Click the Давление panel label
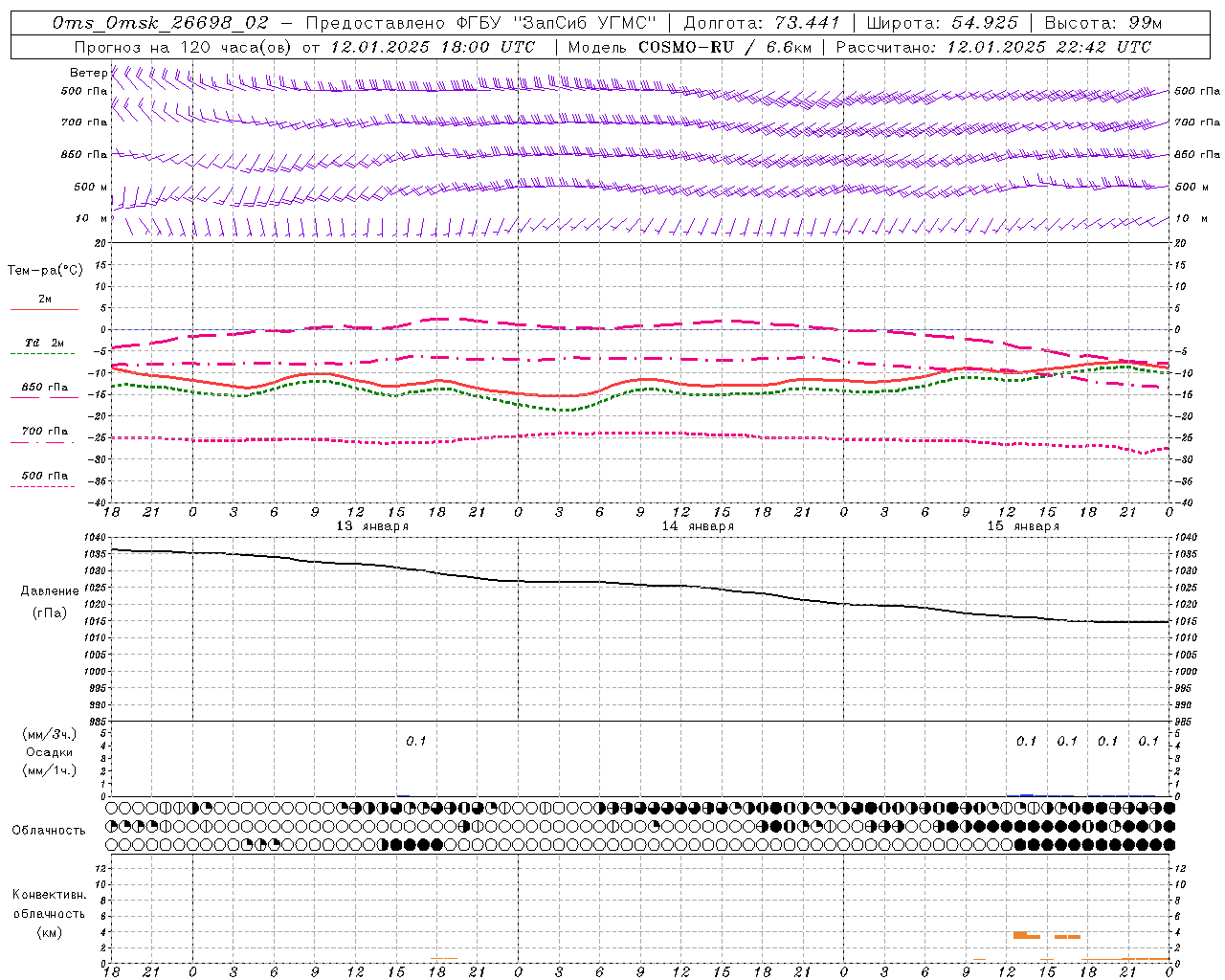 point(50,590)
